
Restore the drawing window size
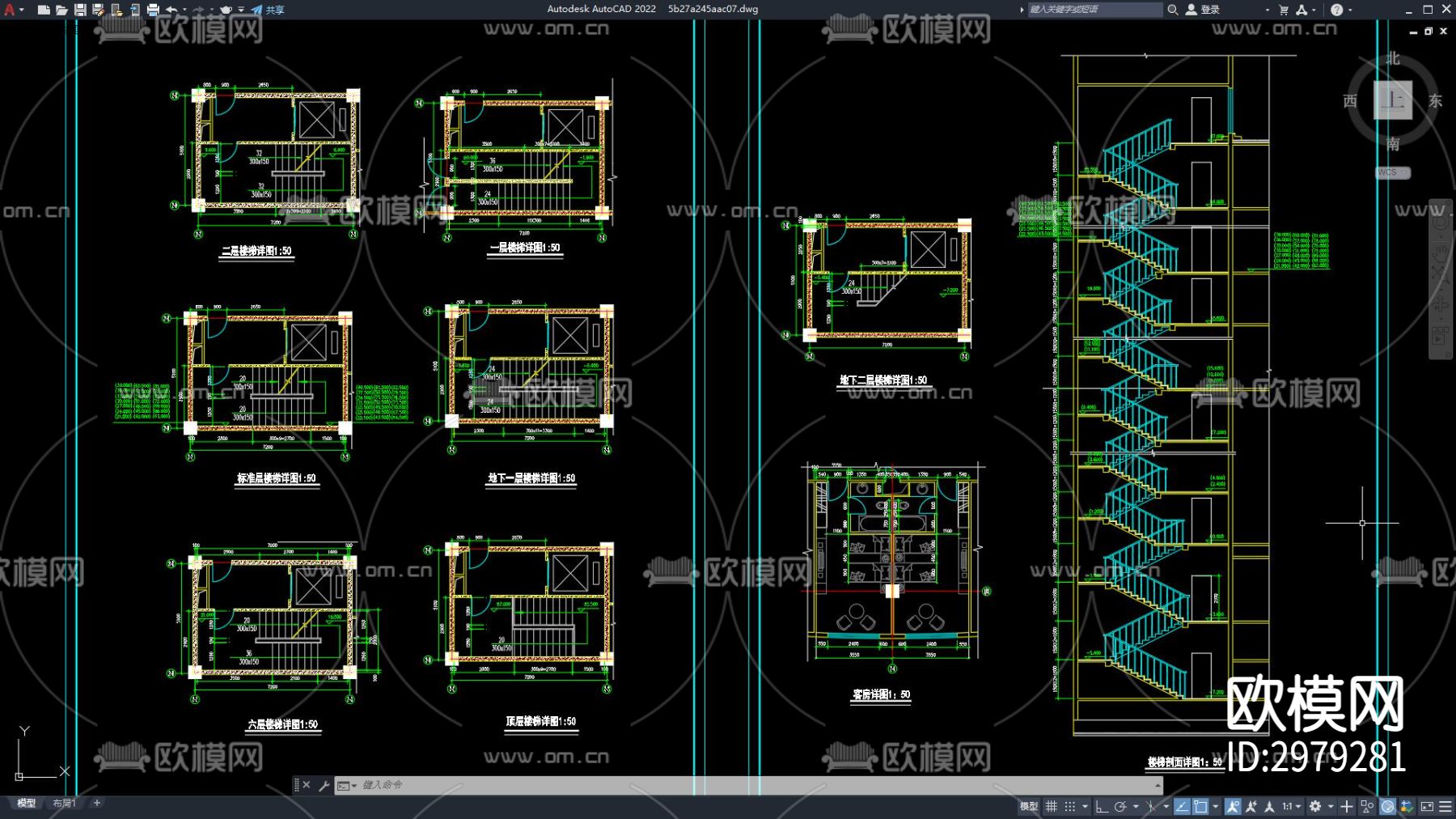[x=1428, y=31]
